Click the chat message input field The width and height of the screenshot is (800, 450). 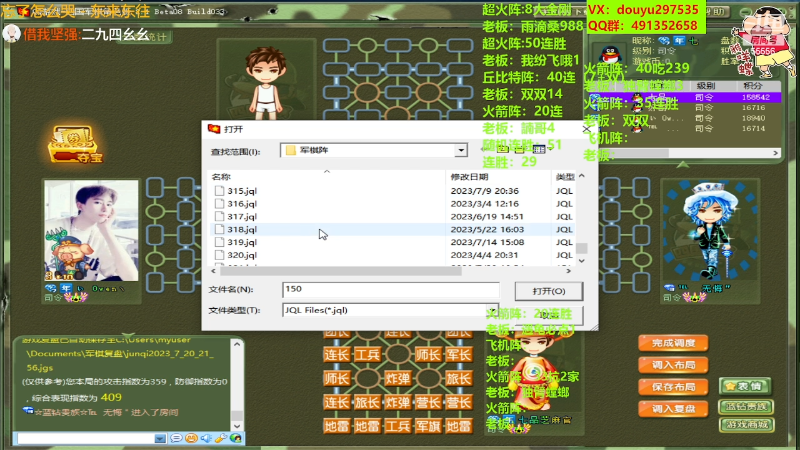tap(86, 439)
